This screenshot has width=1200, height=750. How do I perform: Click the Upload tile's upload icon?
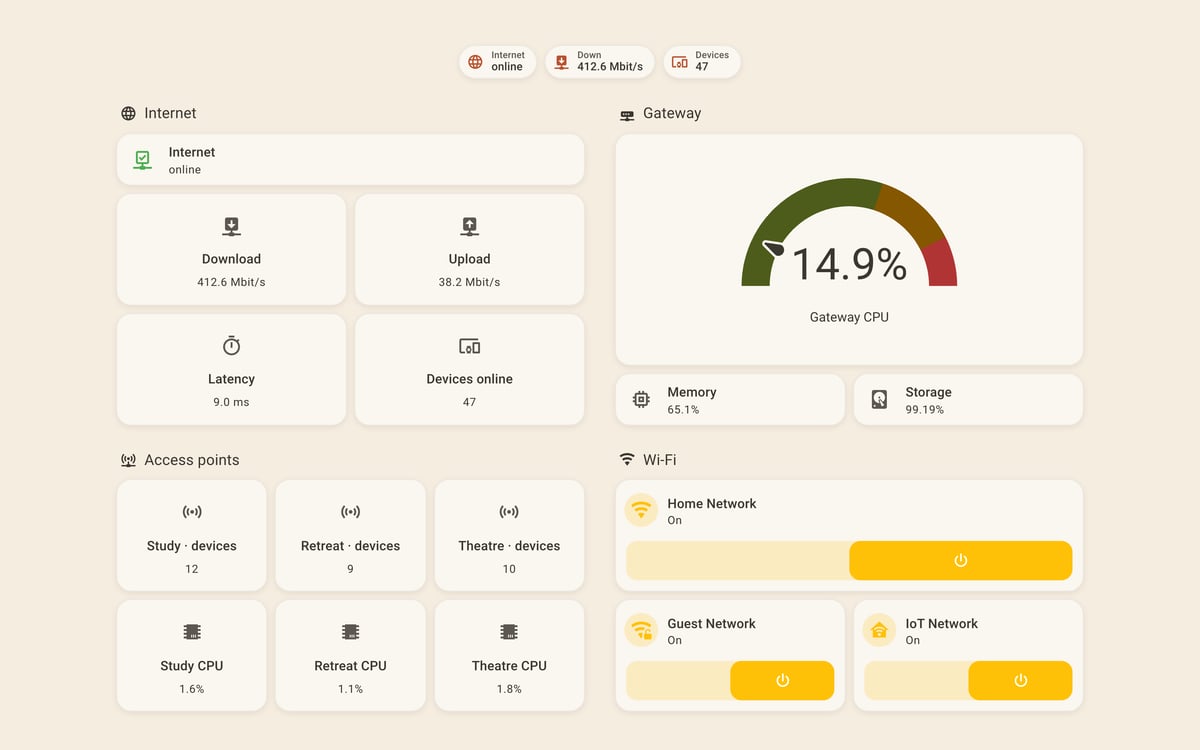coord(469,226)
